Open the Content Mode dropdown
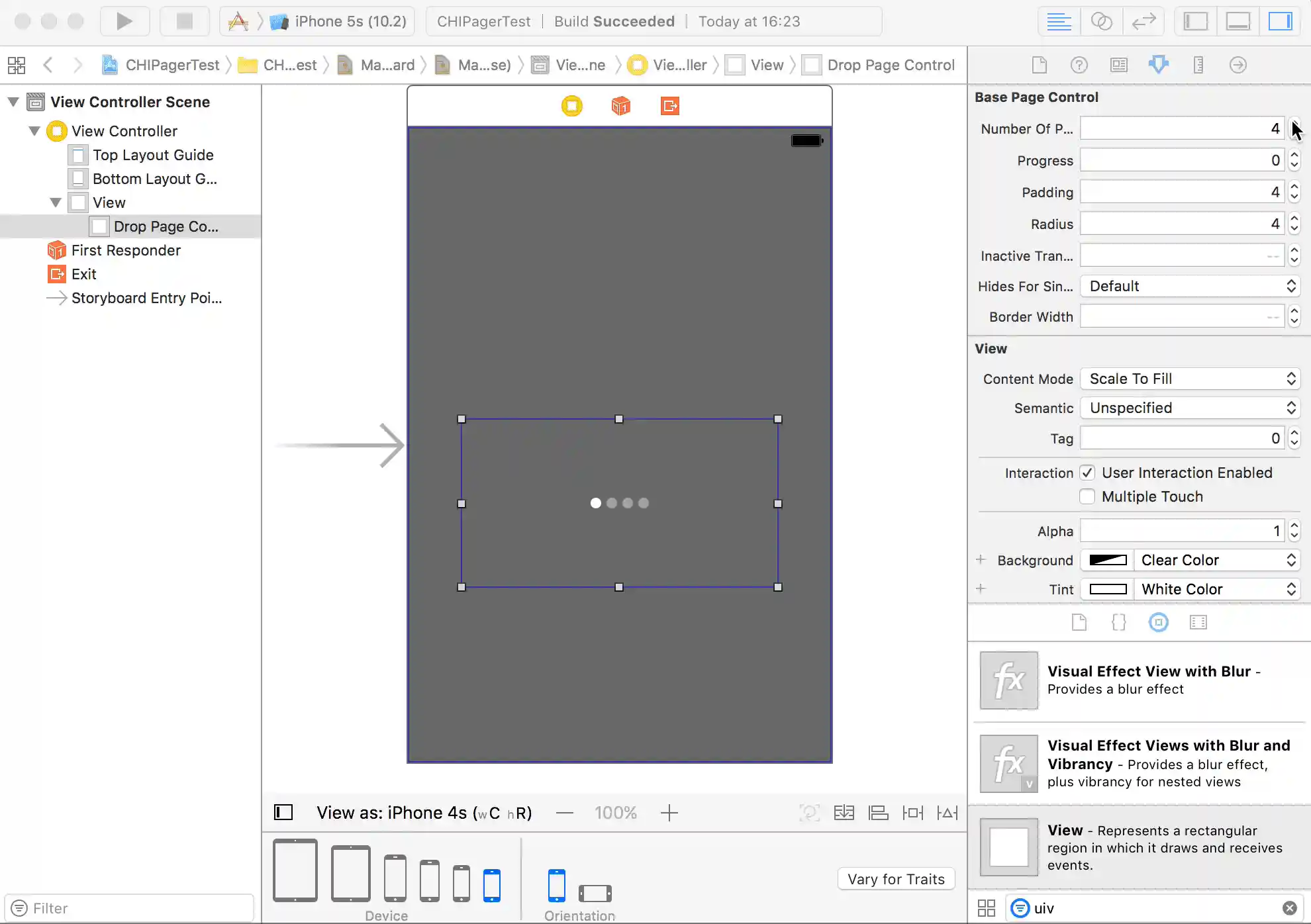1311x924 pixels. pyautogui.click(x=1190, y=379)
